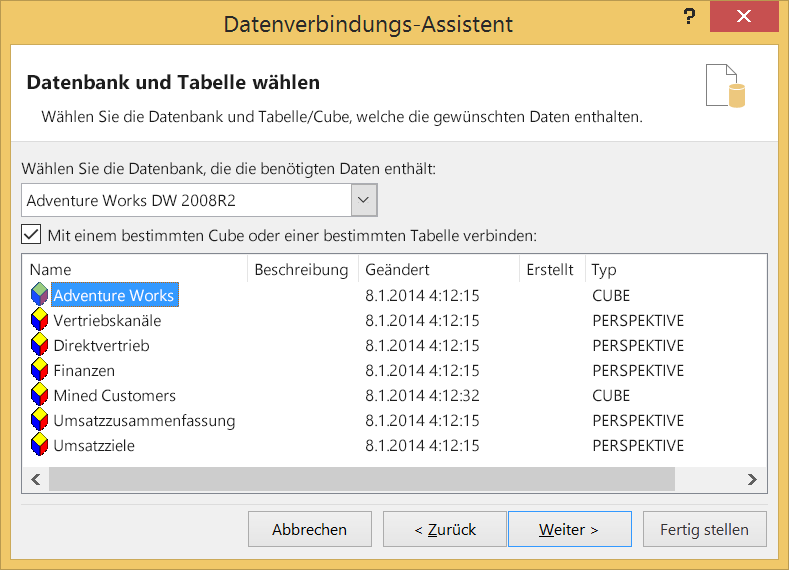The image size is (789, 570).
Task: Sort by Geändert column header
Action: coord(438,270)
